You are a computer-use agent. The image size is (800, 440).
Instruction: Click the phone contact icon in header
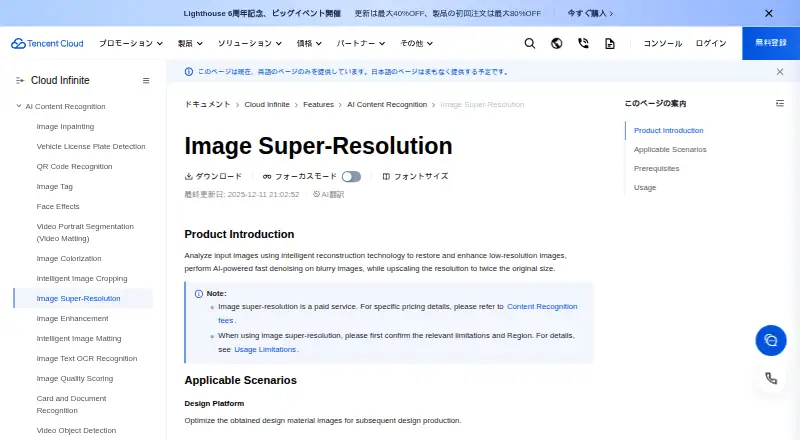(583, 43)
